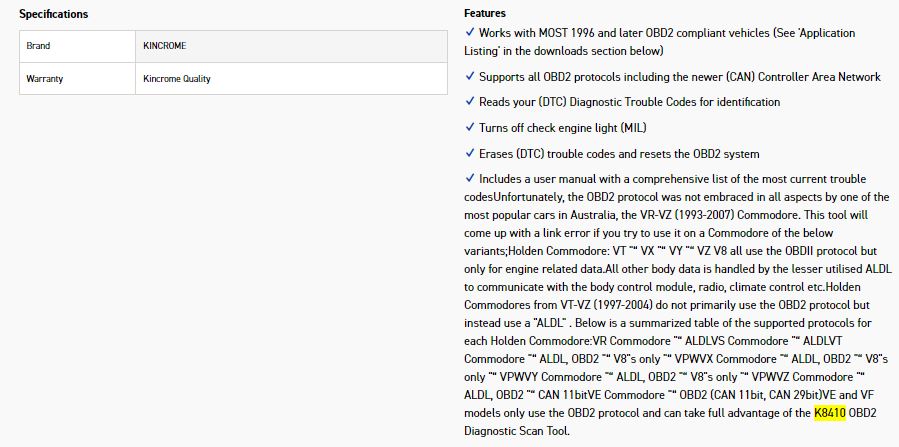Click the Brand label cell
The image size is (899, 447).
click(39, 46)
